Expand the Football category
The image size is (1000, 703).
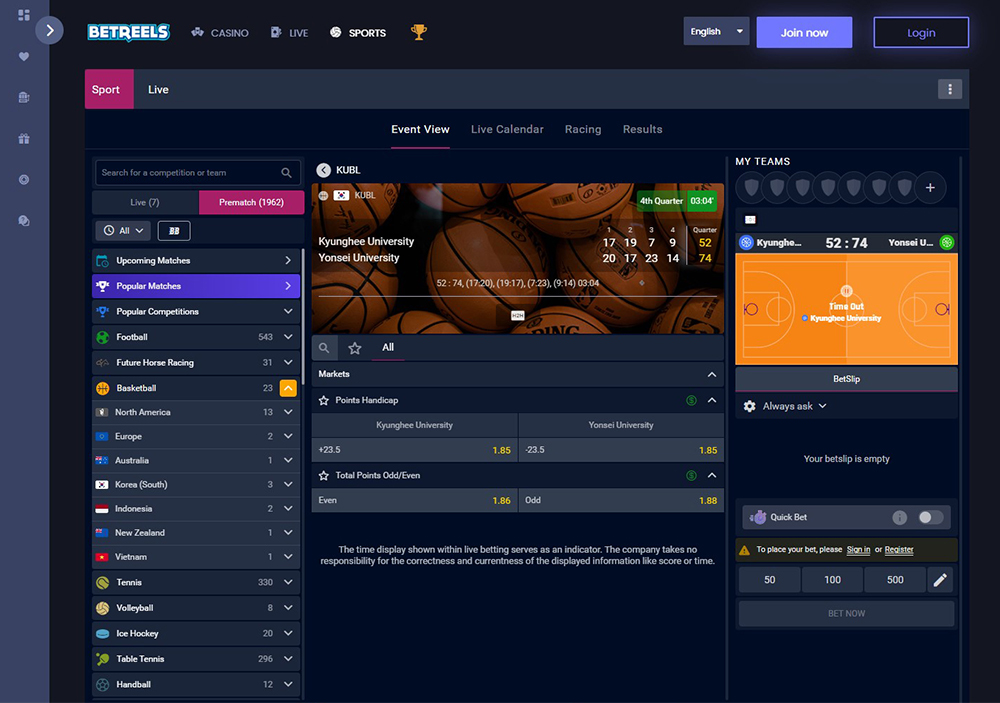[288, 337]
